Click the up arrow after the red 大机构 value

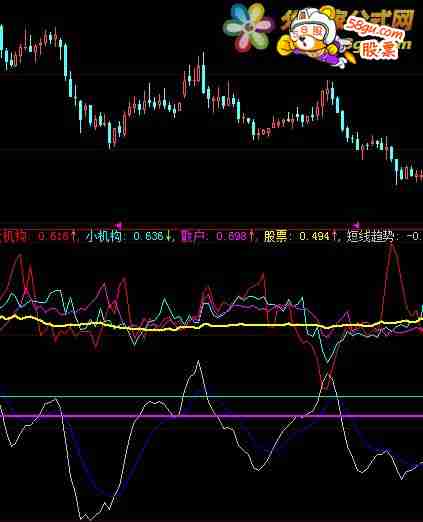click(x=73, y=236)
